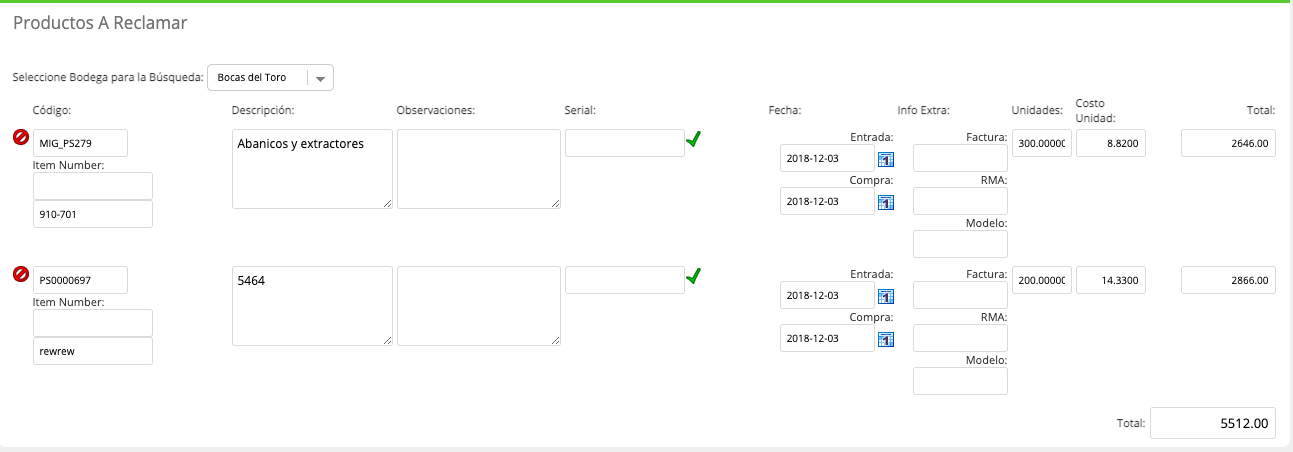Click the Observaciones box for the 5464 row
Image resolution: width=1293 pixels, height=452 pixels.
pos(479,306)
